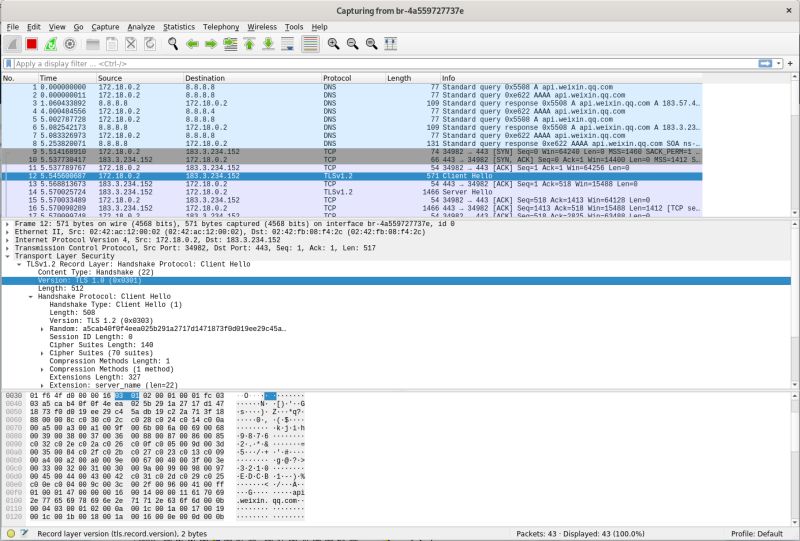Open capture file properties status icon

[x=24, y=533]
